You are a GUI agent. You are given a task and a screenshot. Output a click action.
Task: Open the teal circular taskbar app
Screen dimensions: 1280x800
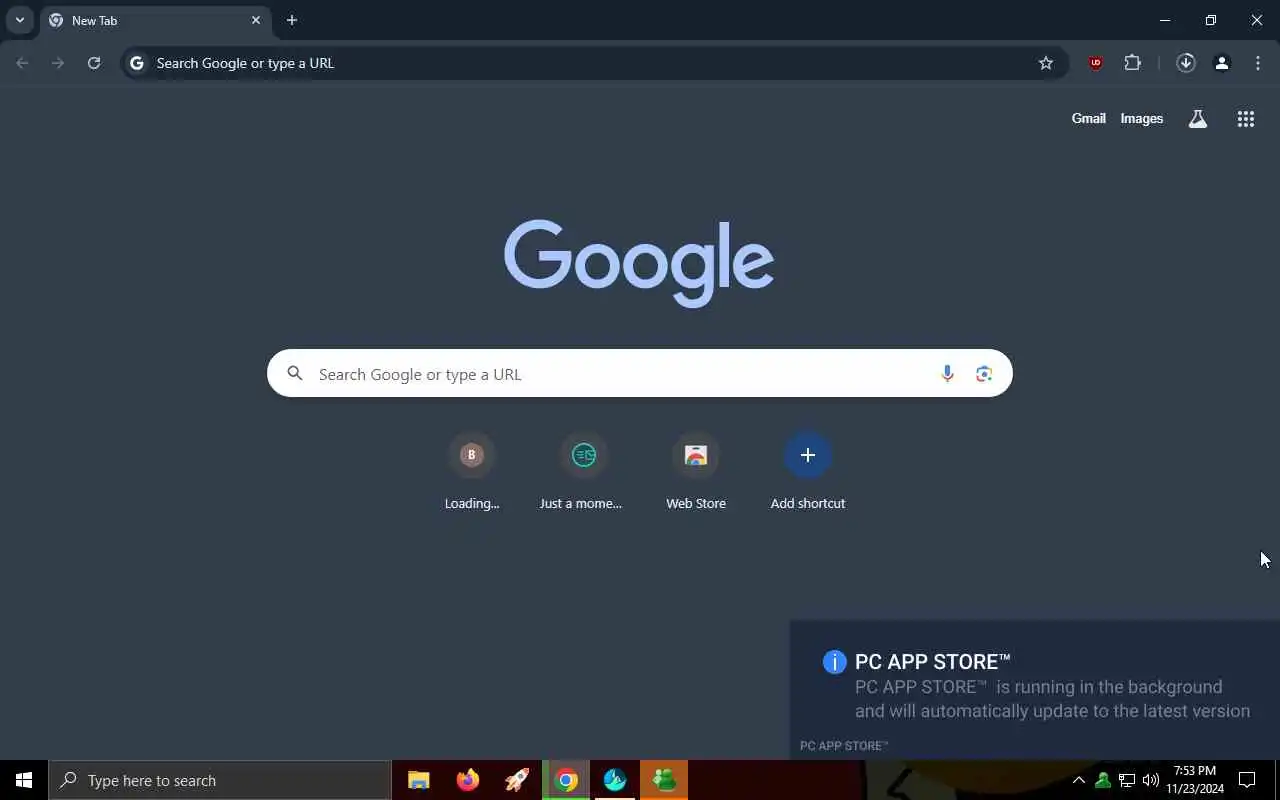[615, 780]
